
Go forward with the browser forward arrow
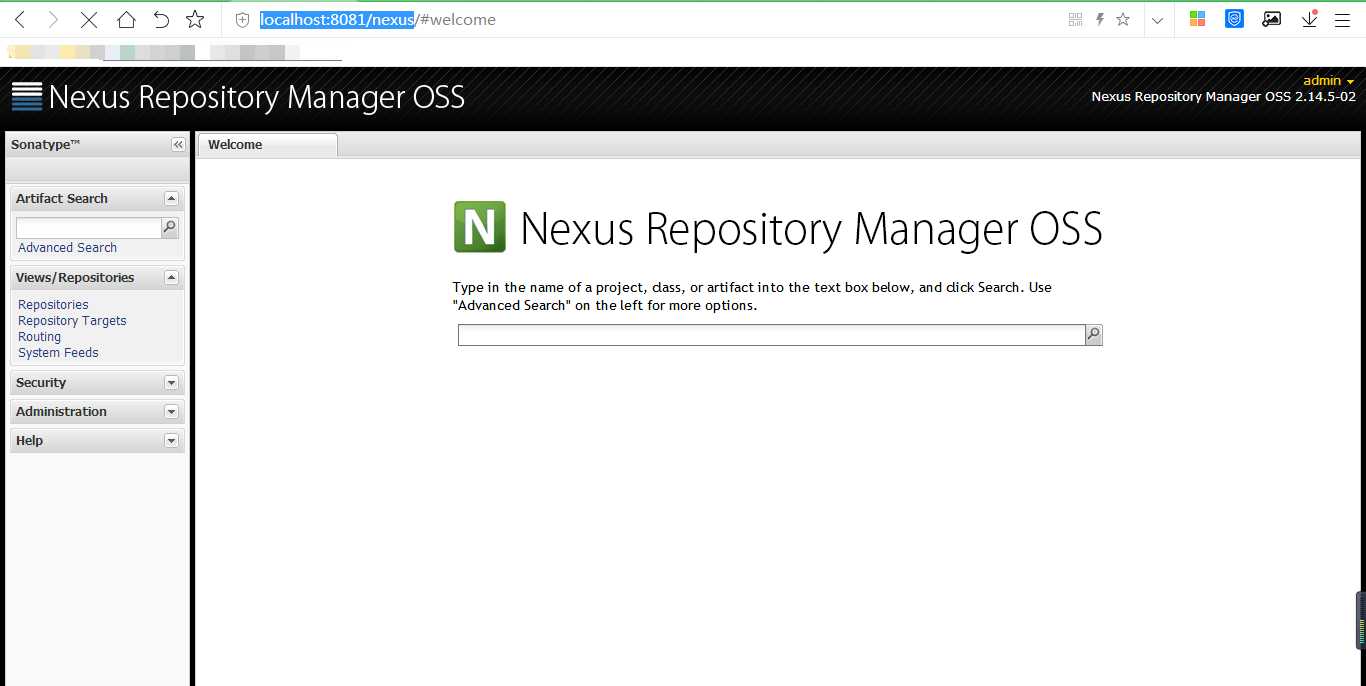[53, 19]
